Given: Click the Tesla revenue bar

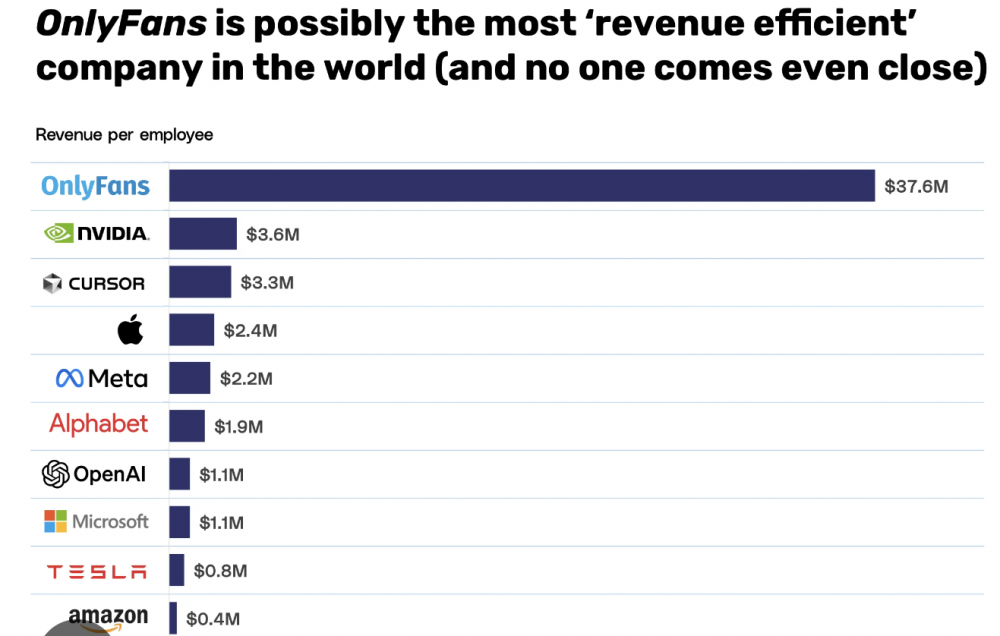Looking at the screenshot, I should [x=176, y=570].
